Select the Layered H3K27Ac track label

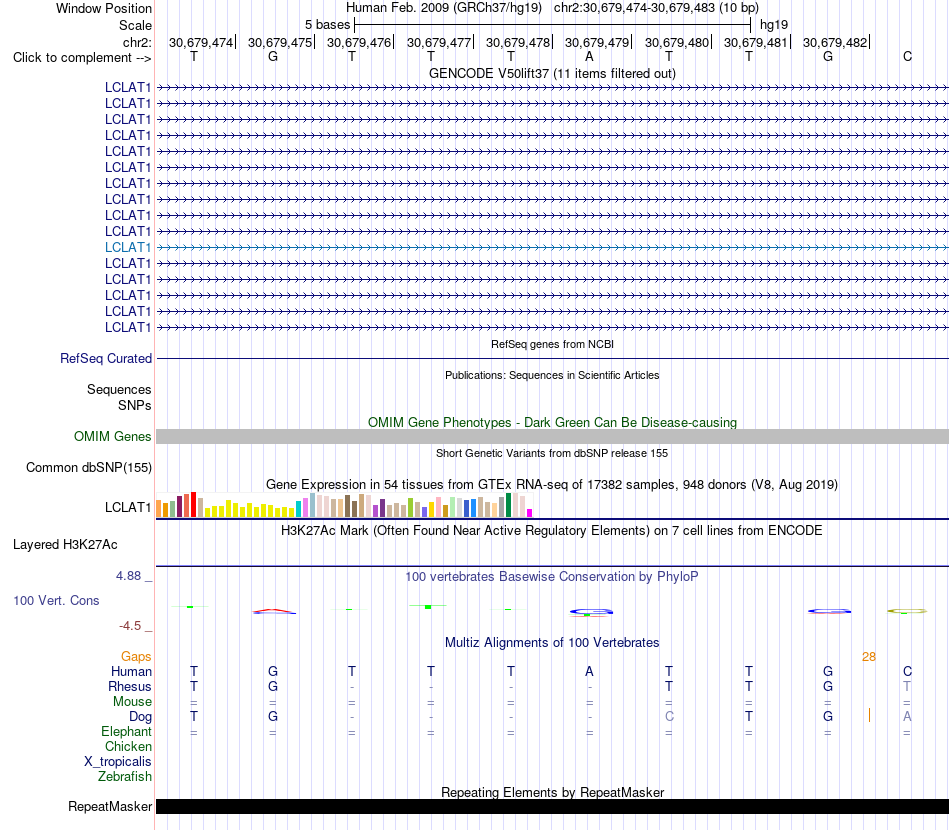click(x=65, y=544)
